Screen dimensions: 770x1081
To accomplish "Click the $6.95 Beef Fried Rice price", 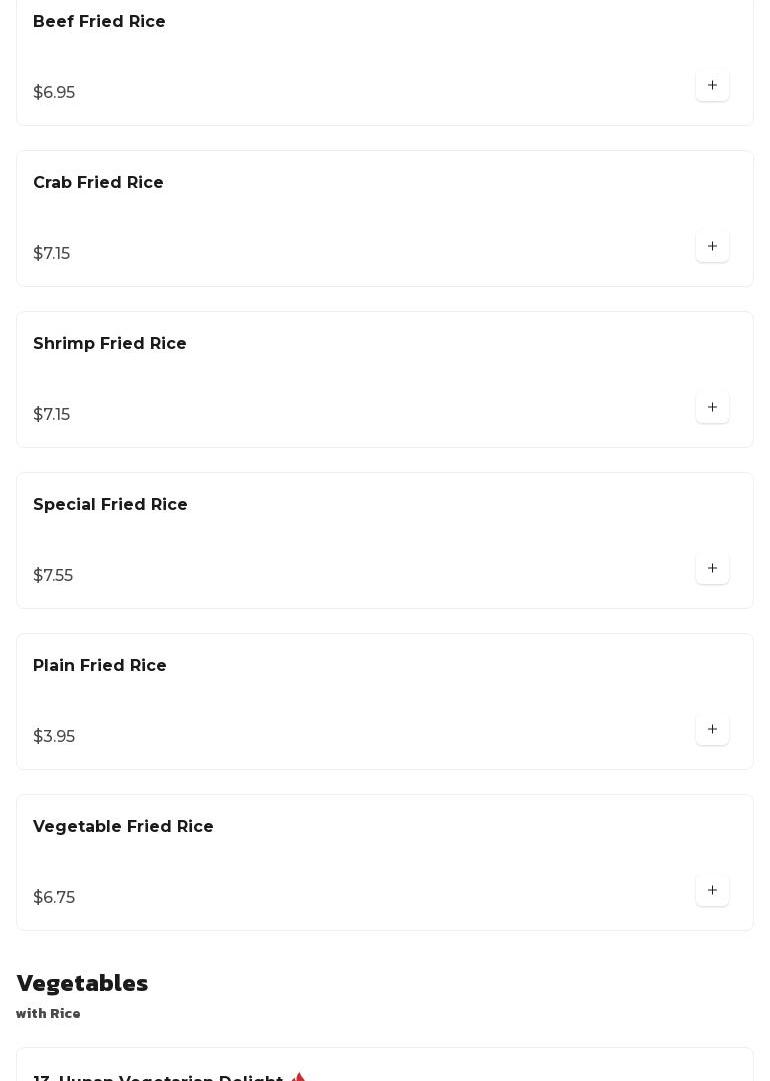I will click(x=54, y=93).
